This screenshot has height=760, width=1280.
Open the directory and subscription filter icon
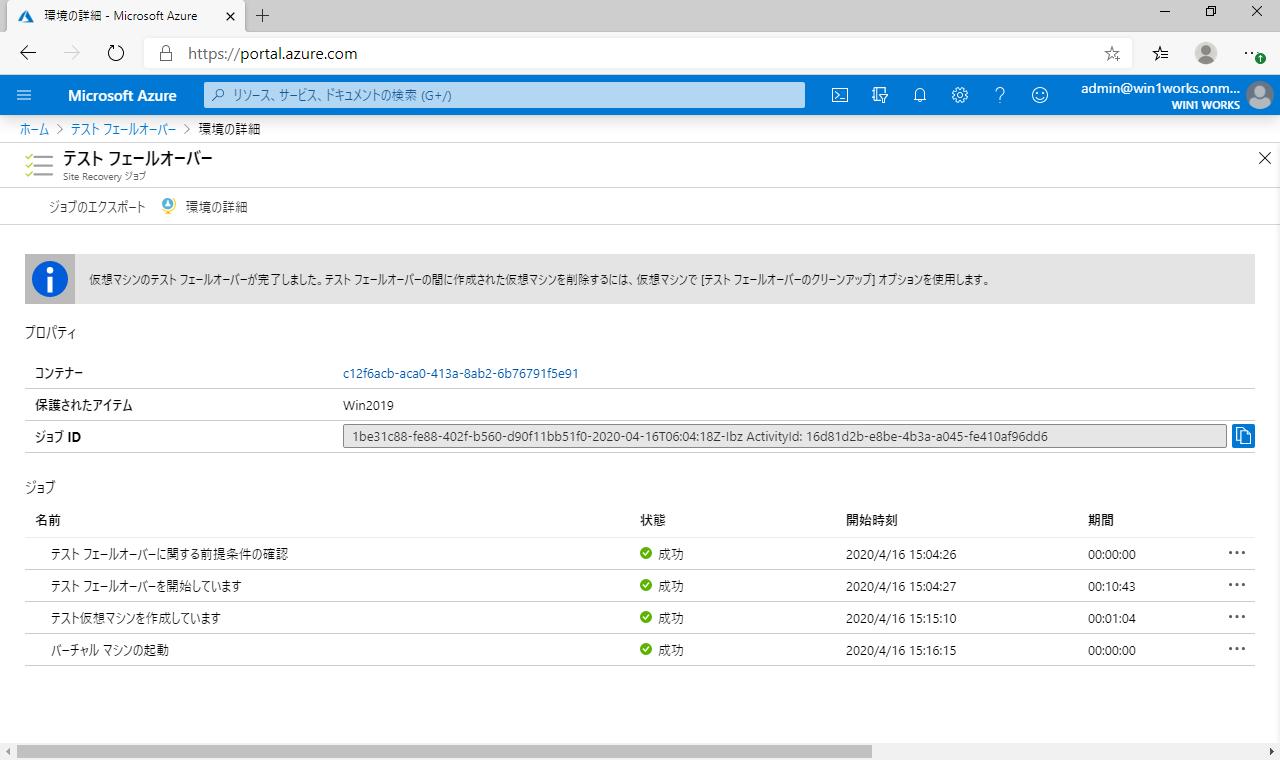(880, 95)
